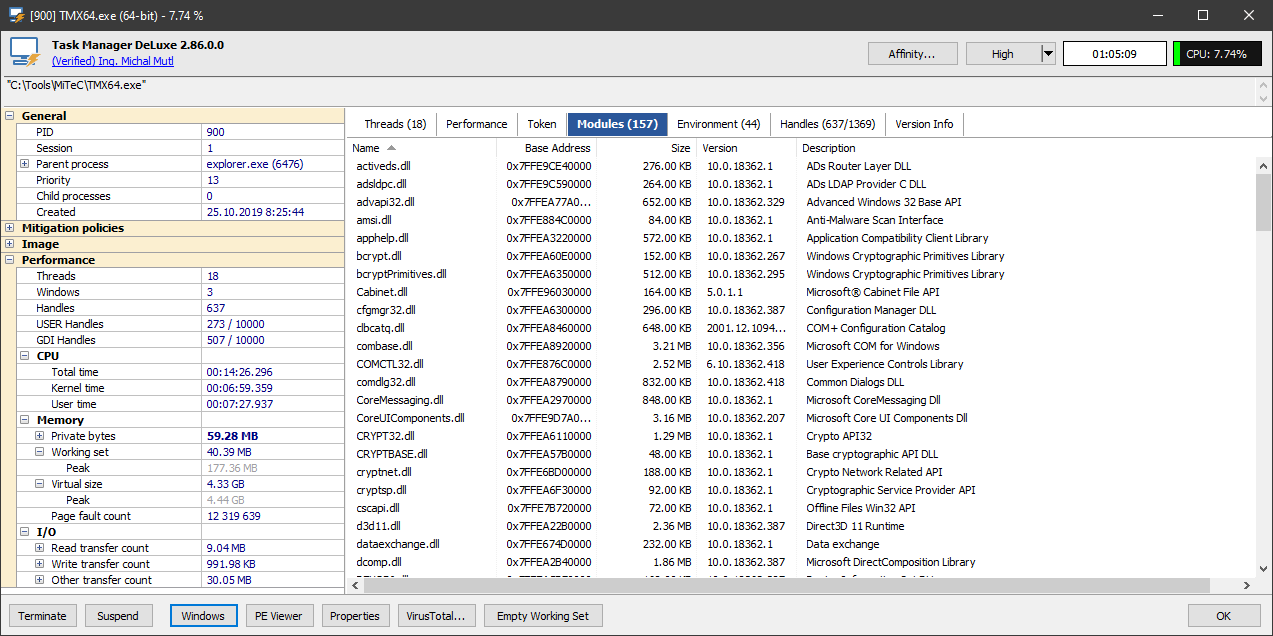Select the CoreUIComponents.dll module row

(801, 418)
